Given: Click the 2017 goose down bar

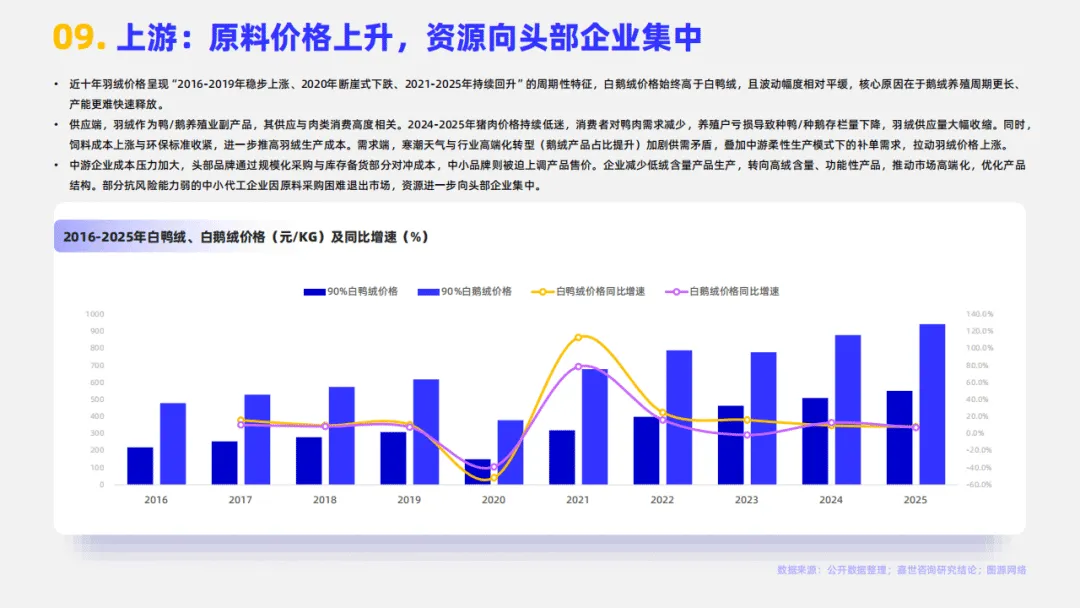Looking at the screenshot, I should point(258,440).
